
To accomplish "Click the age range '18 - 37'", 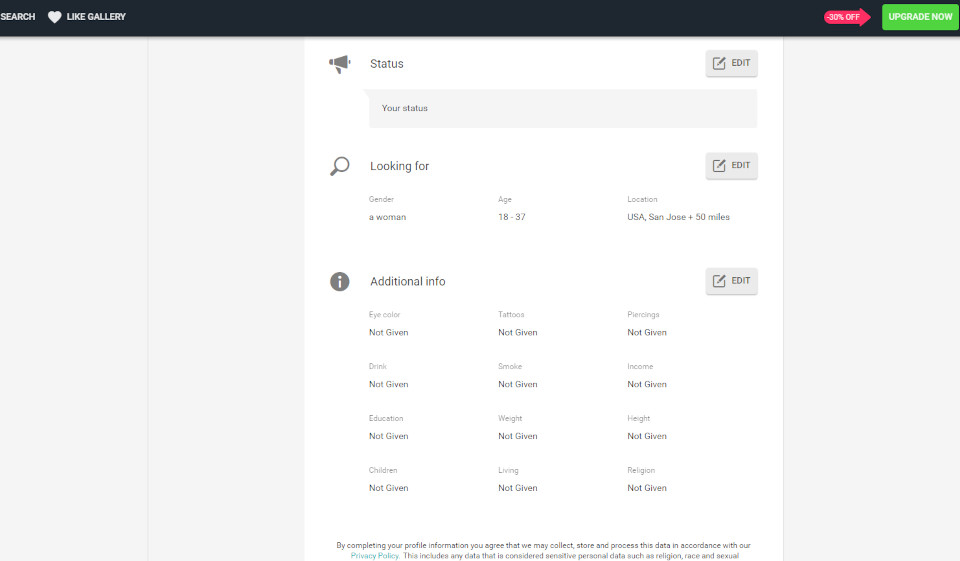I will (511, 217).
